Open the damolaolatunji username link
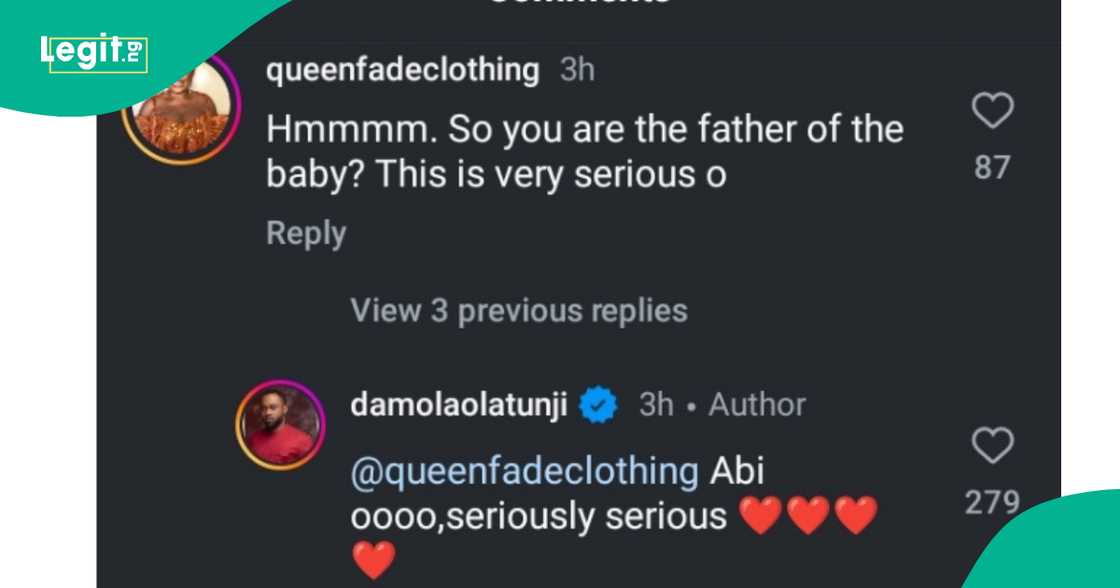Viewport: 1120px width, 588px height. pyautogui.click(x=459, y=405)
